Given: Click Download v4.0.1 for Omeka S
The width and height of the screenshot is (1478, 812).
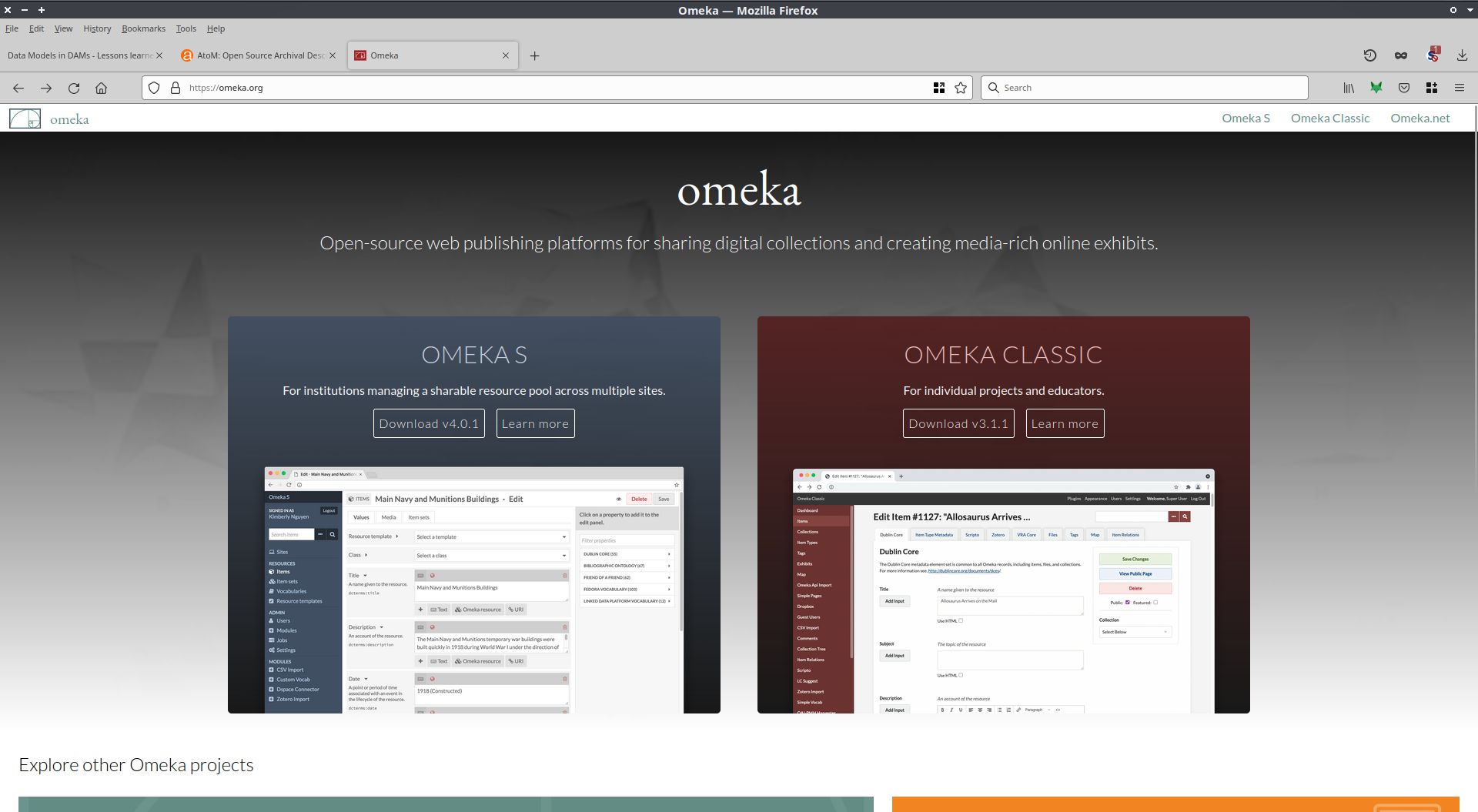Looking at the screenshot, I should [429, 423].
